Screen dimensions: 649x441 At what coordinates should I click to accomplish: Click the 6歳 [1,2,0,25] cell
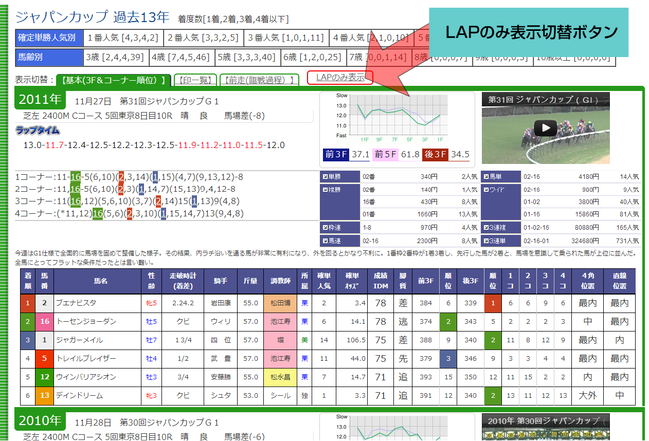point(312,57)
